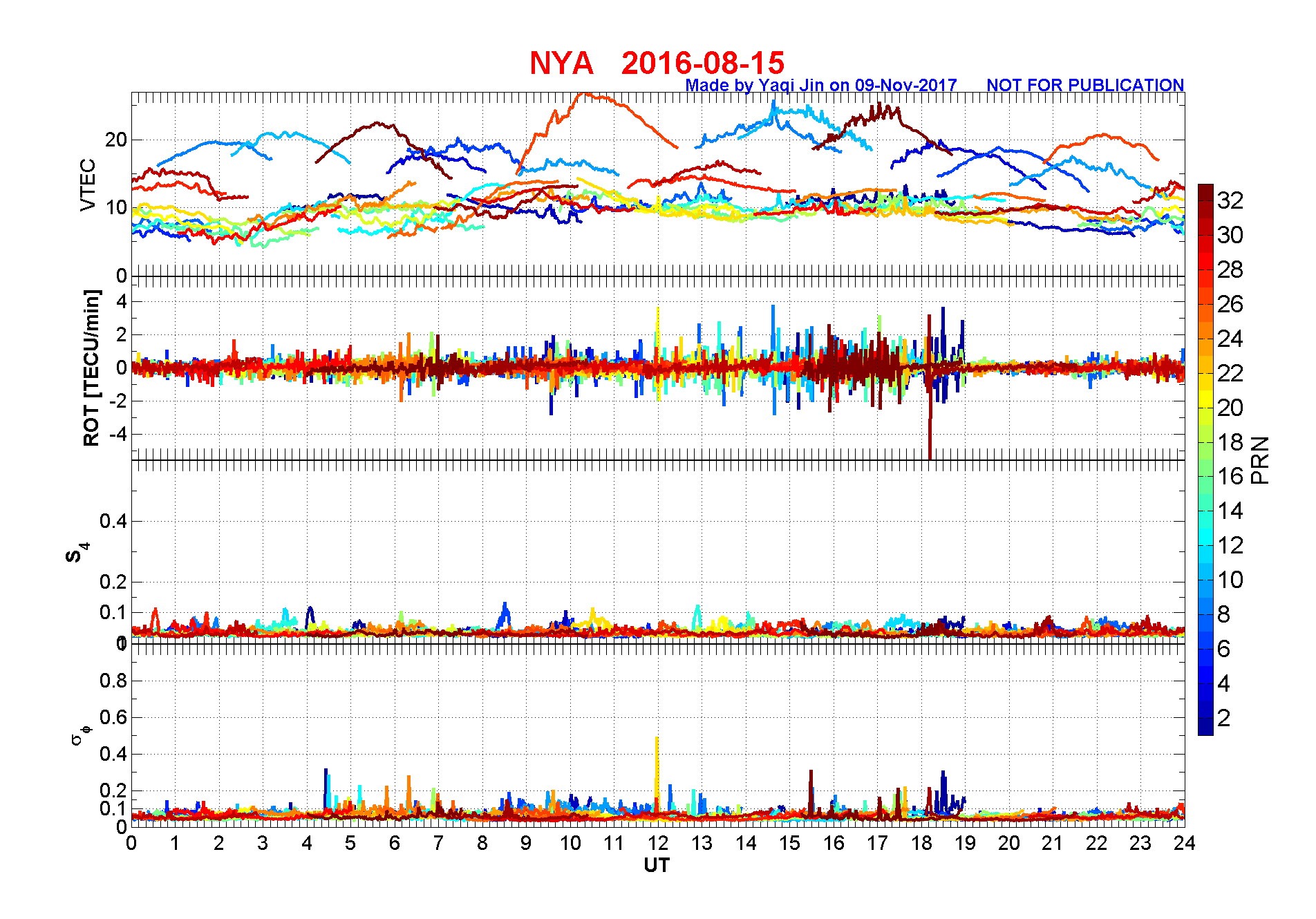Click the 'NOT FOR PUBLICATION' notice
The height and width of the screenshot is (919, 1316).
1085,85
